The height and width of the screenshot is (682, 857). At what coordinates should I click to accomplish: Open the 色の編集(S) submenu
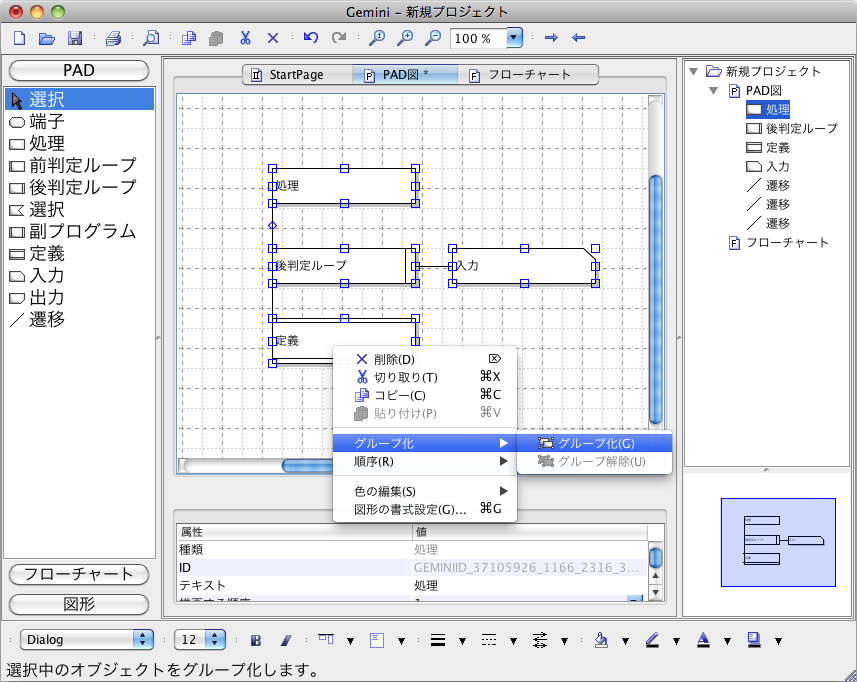click(x=425, y=491)
